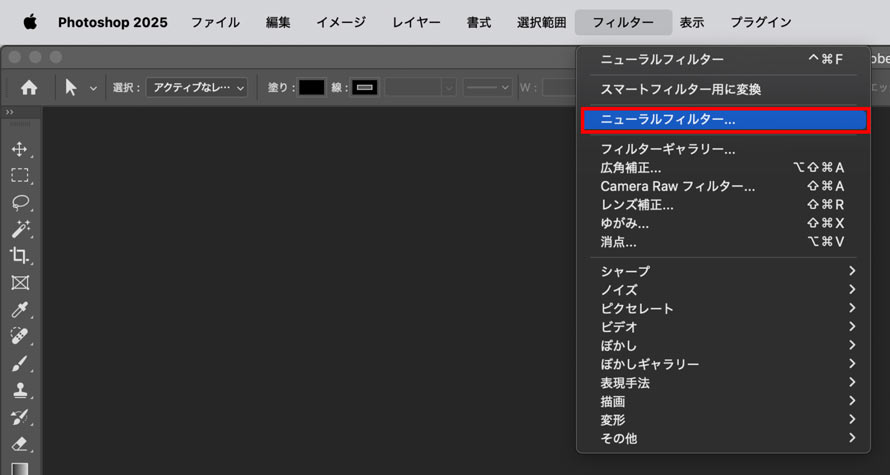Expand the 描画 submenu
The width and height of the screenshot is (890, 475).
pos(723,402)
